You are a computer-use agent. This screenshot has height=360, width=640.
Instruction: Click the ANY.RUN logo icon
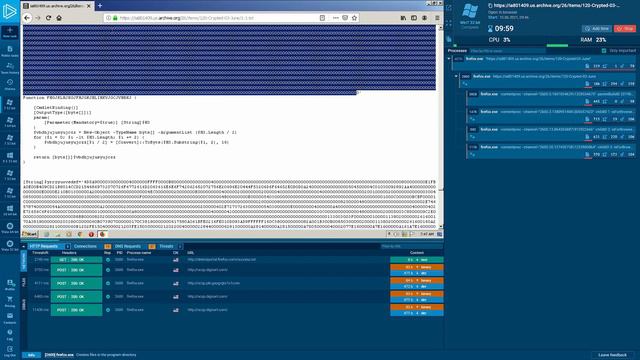click(x=9, y=11)
